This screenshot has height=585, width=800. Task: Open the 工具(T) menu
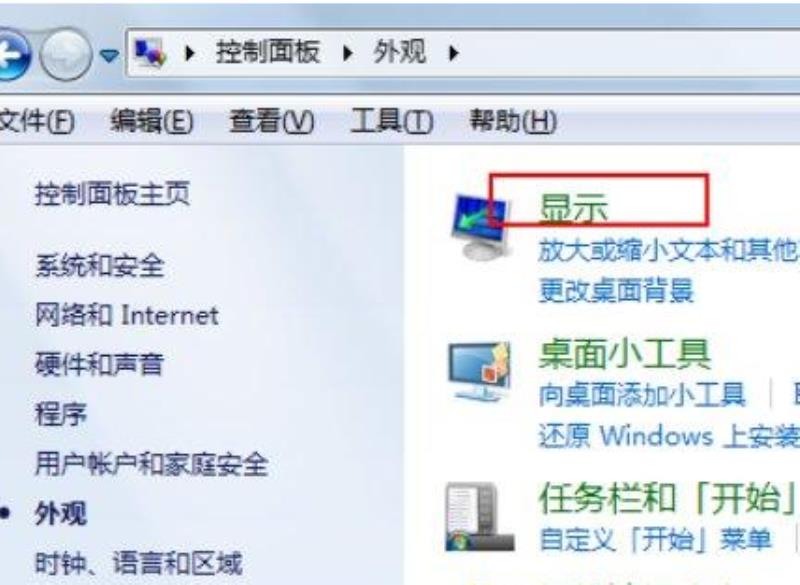click(x=392, y=121)
